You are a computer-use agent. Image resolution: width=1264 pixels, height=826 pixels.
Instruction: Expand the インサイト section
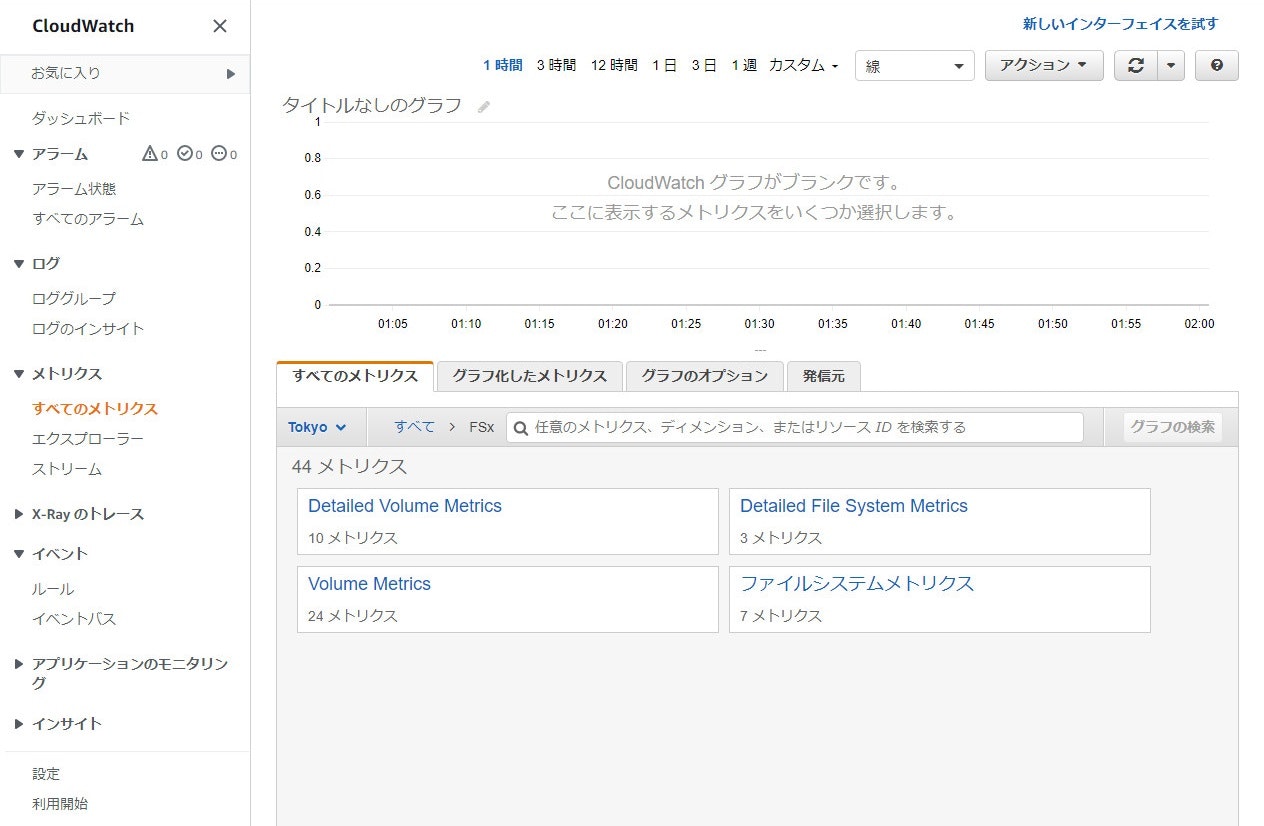[19, 724]
